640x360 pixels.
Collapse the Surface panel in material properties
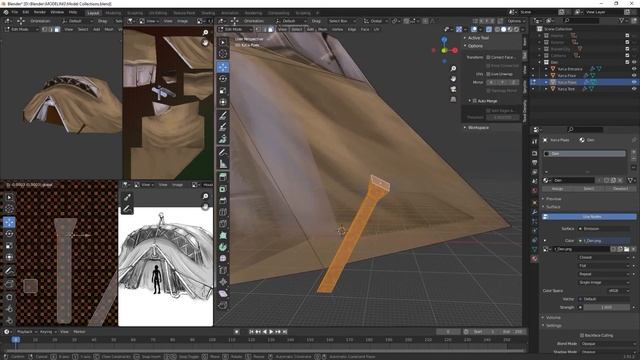click(x=553, y=207)
